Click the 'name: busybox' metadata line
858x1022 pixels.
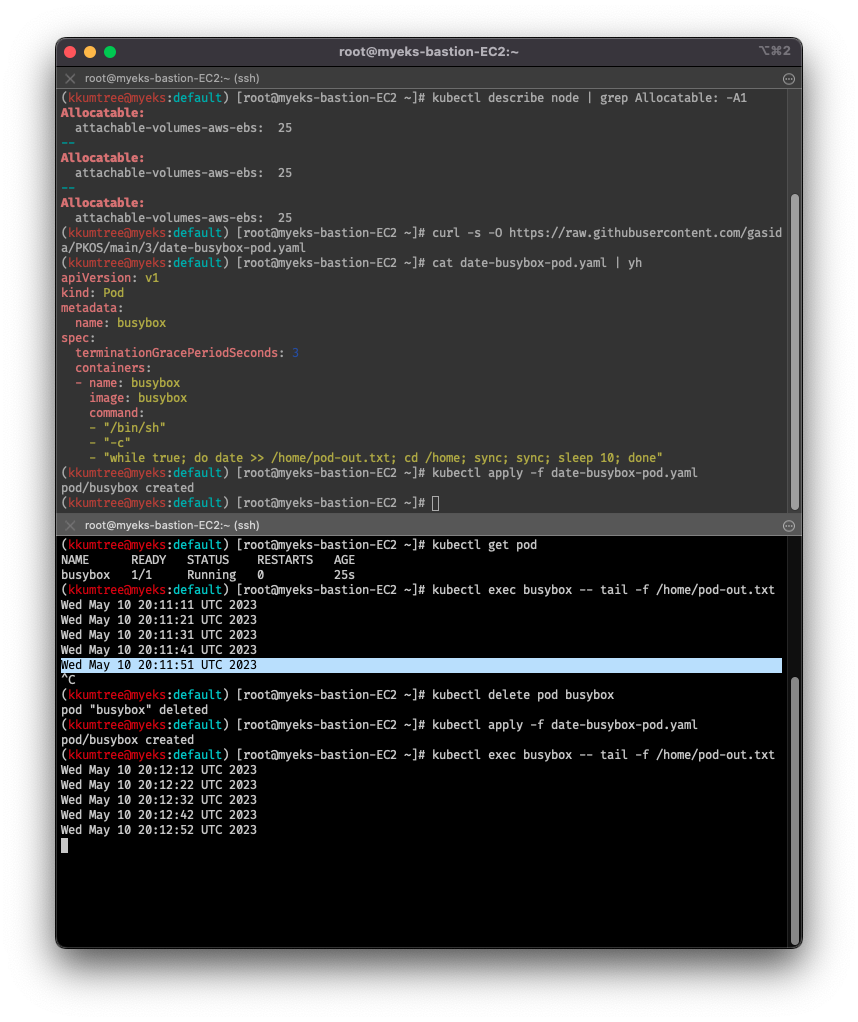click(121, 323)
